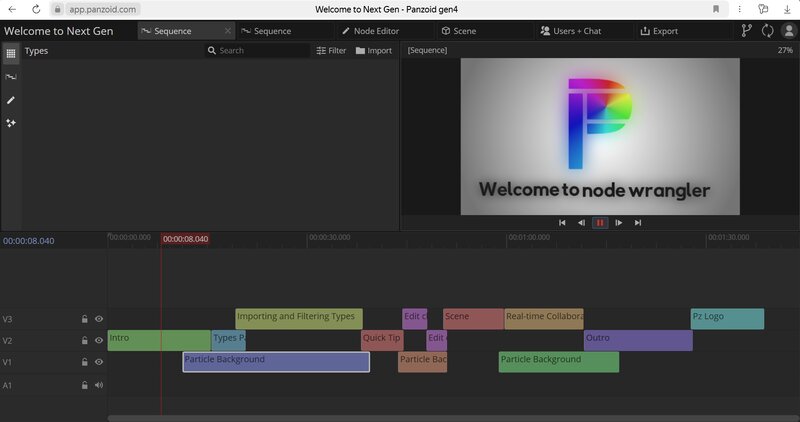Open the Users + Chat tab
Screen dimensions: 800x422
[570, 31]
